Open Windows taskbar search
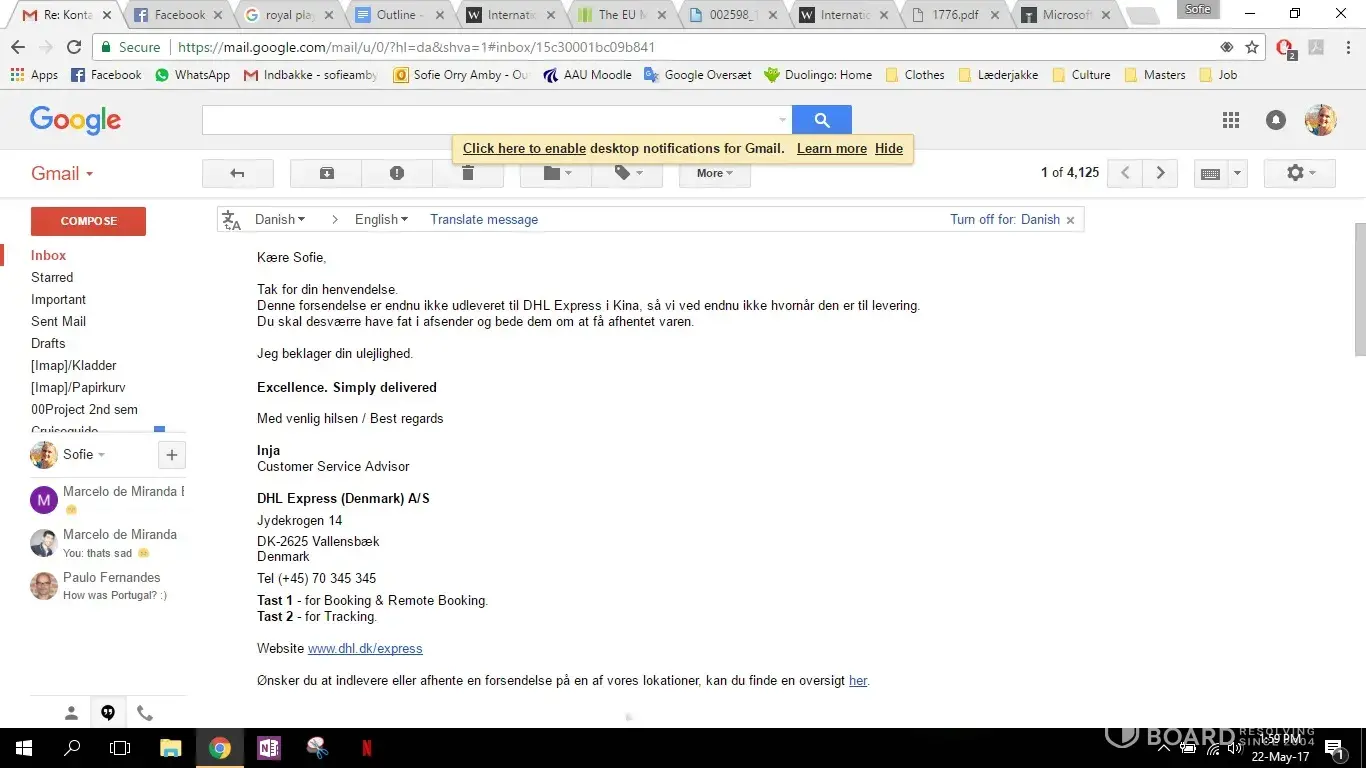This screenshot has height=768, width=1366. coord(72,748)
